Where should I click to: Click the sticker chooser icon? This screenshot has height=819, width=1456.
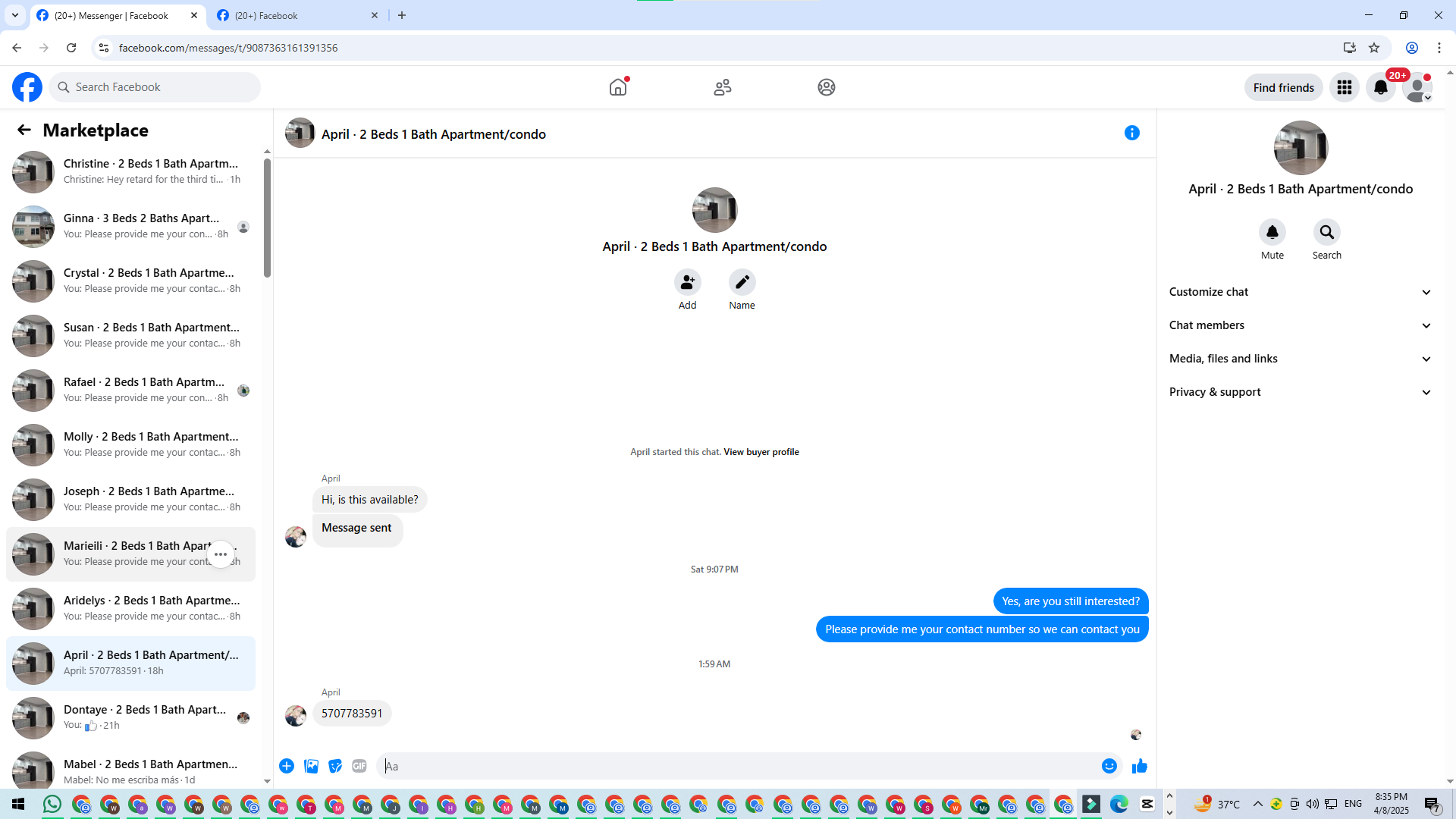click(x=335, y=766)
